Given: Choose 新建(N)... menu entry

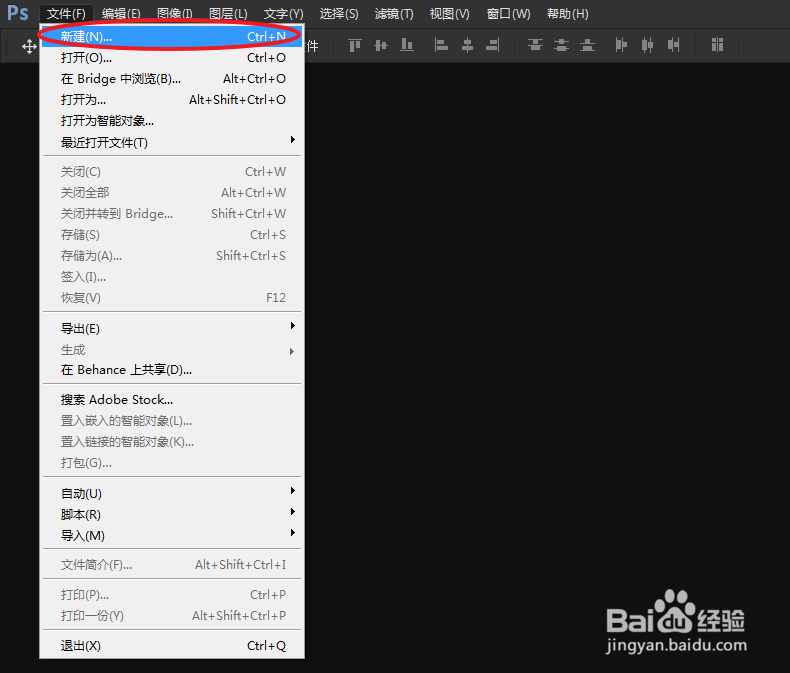Looking at the screenshot, I should pyautogui.click(x=172, y=36).
